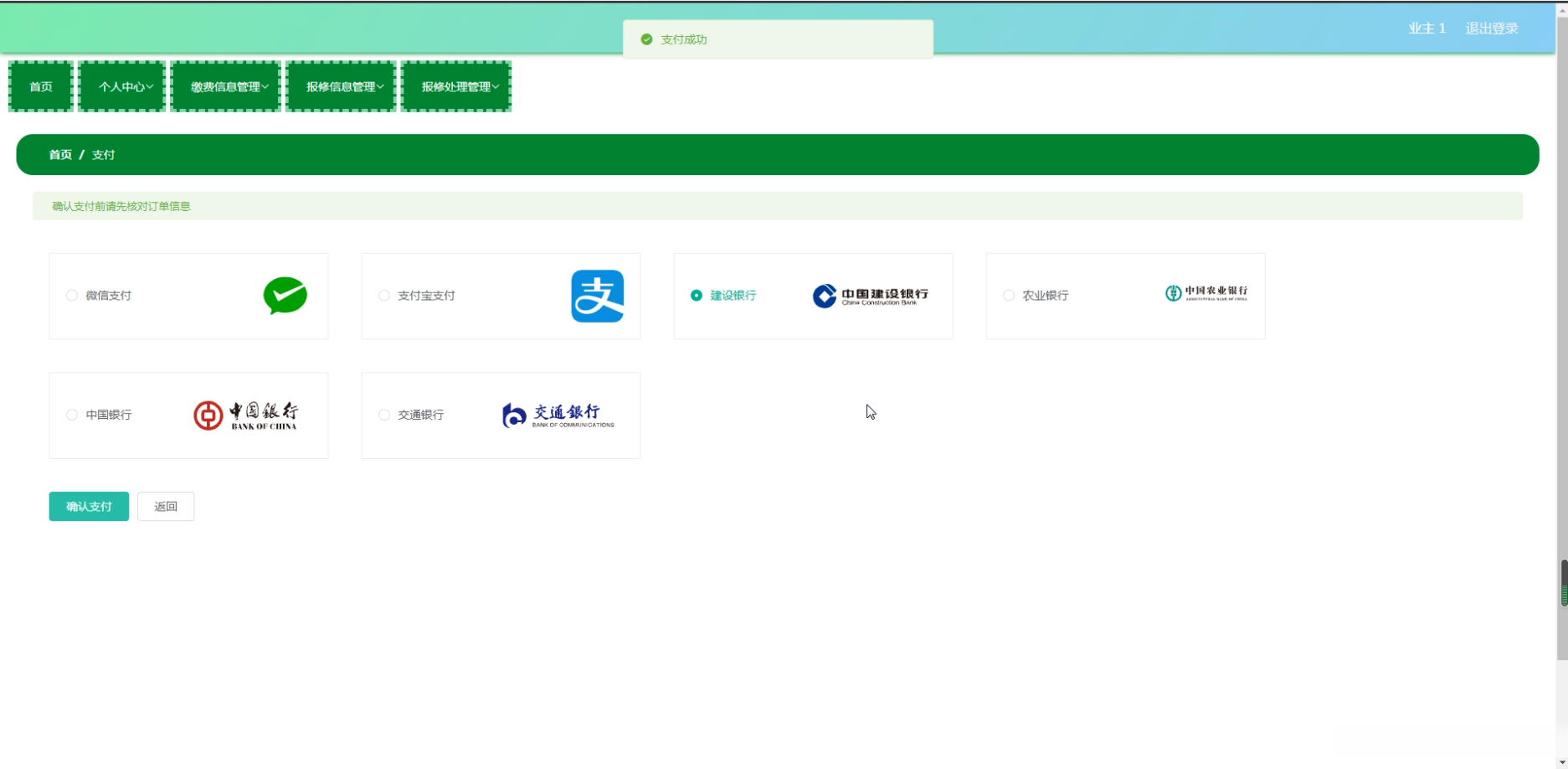The height and width of the screenshot is (769, 1568).
Task: Expand the 报修处理管理 dropdown arrow
Action: (x=496, y=86)
